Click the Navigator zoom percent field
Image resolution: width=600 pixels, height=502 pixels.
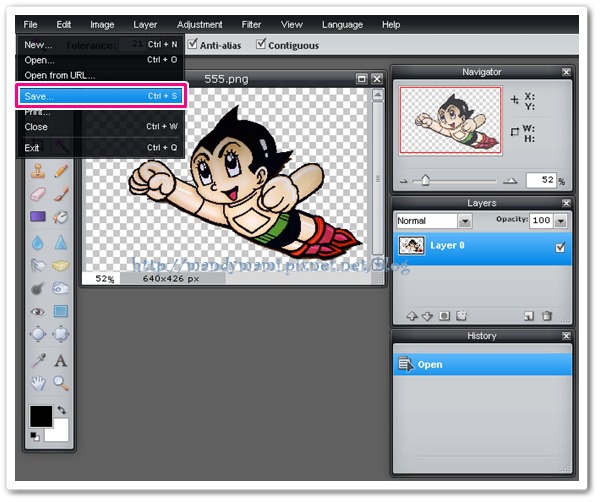point(541,180)
